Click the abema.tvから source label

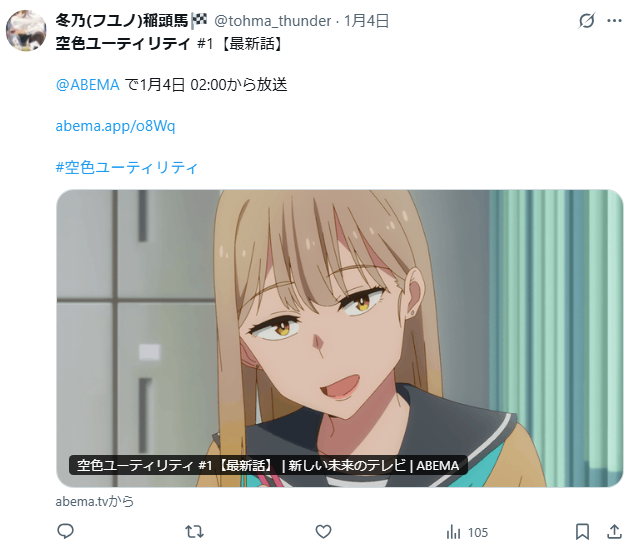[x=95, y=501]
